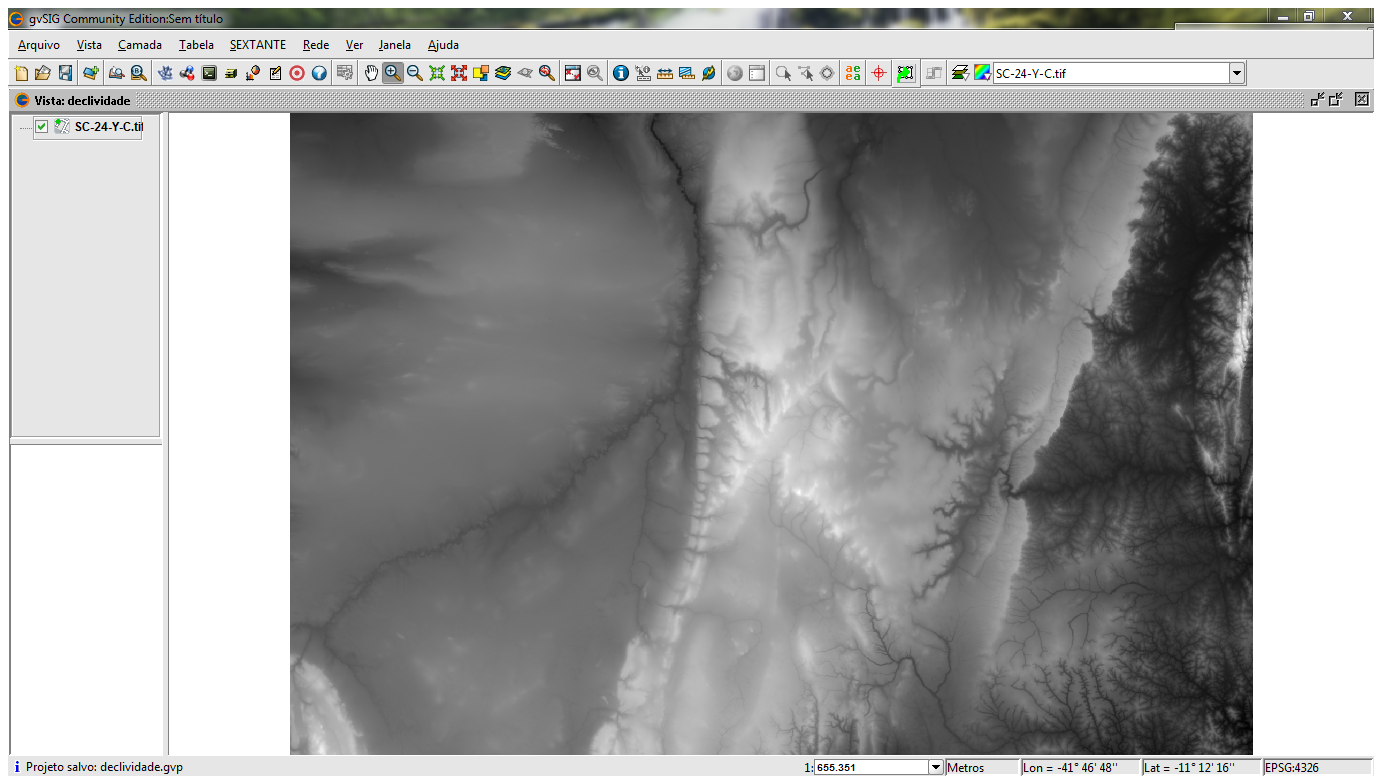Click the Open project folder icon
The height and width of the screenshot is (784, 1382).
pos(43,73)
